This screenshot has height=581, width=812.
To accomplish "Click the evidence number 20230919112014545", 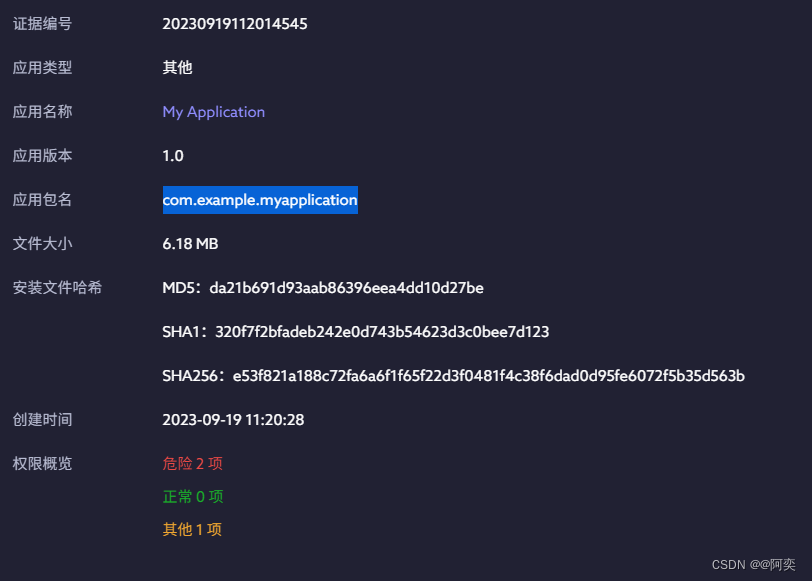I will coord(235,23).
